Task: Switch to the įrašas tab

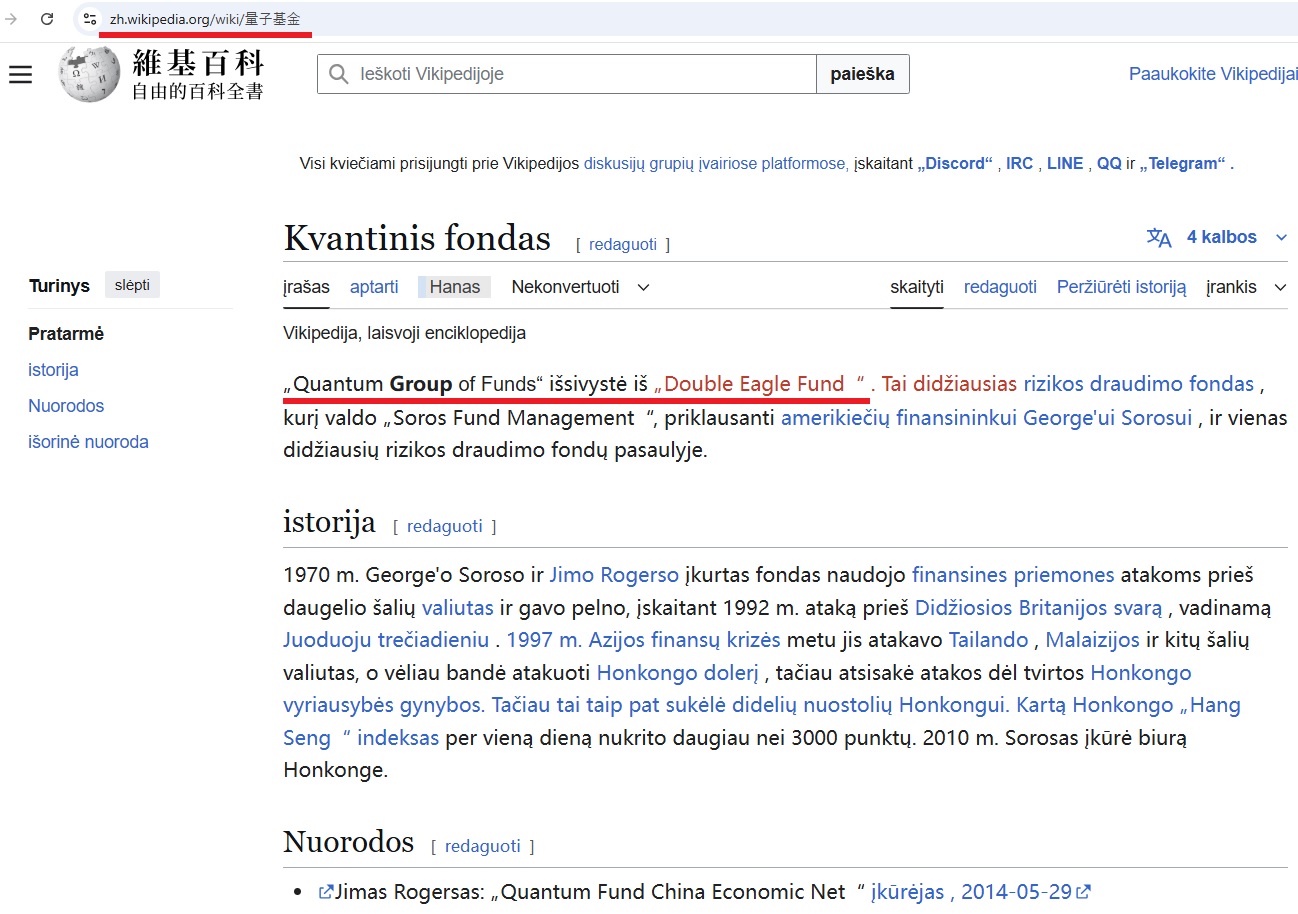Action: pyautogui.click(x=306, y=287)
